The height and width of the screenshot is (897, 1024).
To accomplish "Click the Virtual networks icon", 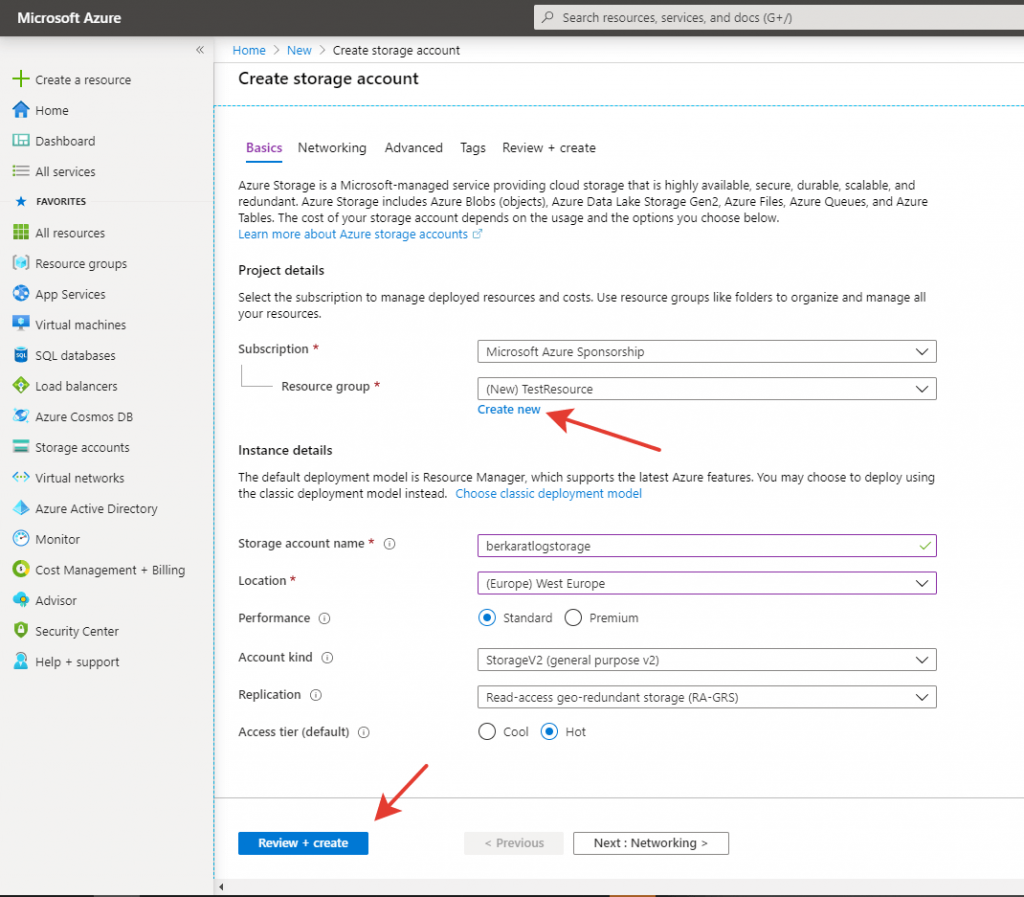I will pyautogui.click(x=21, y=477).
